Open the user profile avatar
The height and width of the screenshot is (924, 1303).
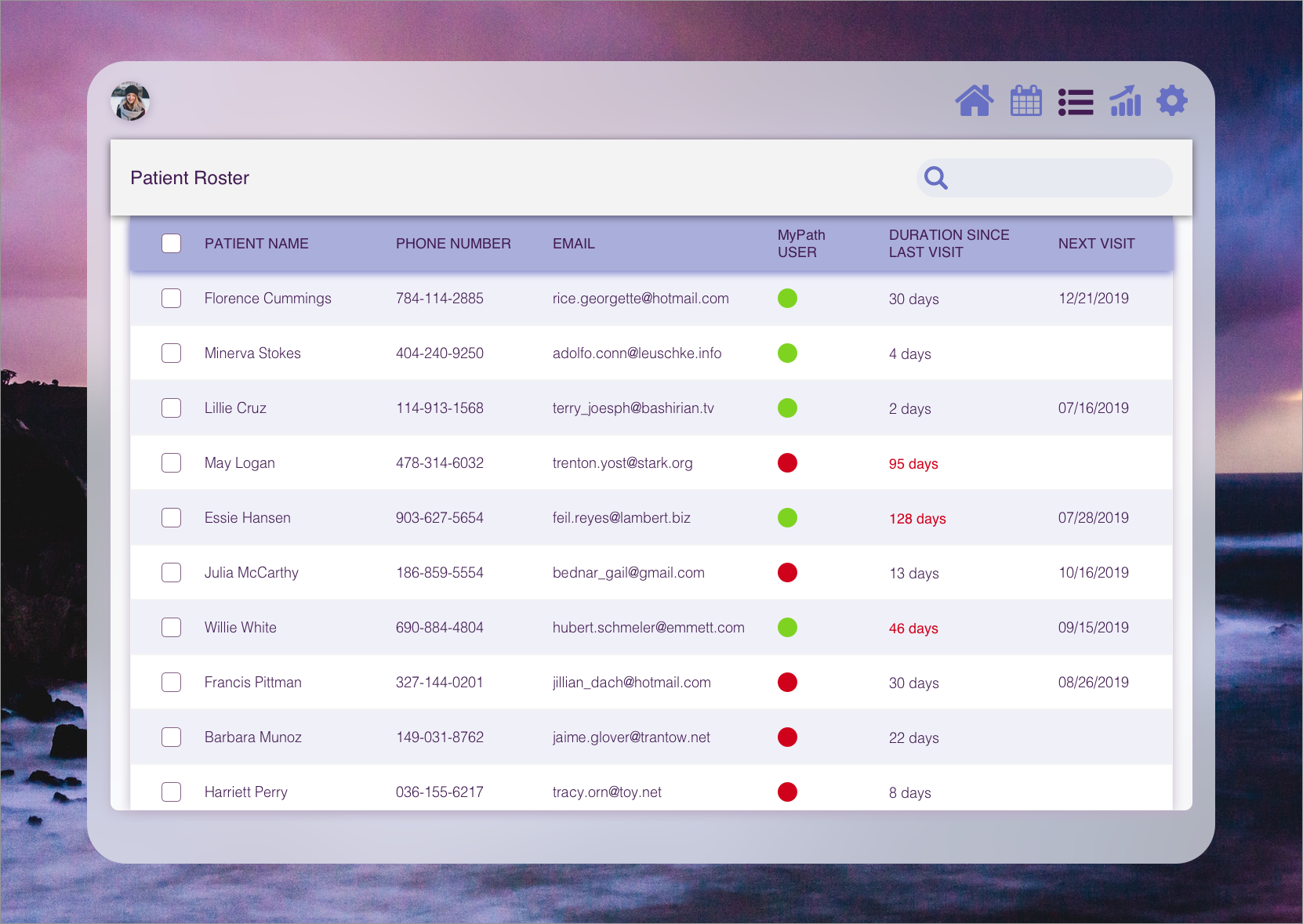[130, 101]
